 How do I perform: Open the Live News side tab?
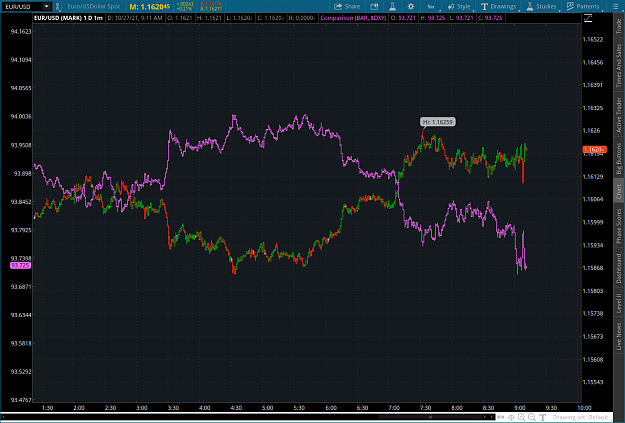pos(619,336)
